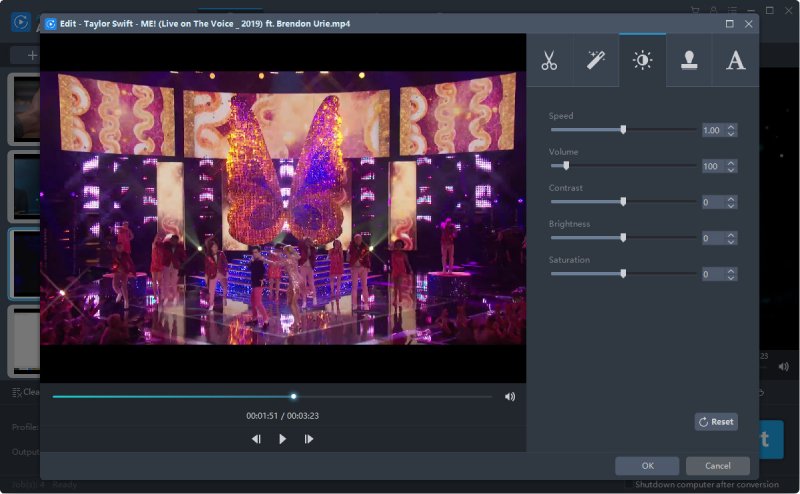Click the Volume slider handle
800x494 pixels.
(x=566, y=165)
